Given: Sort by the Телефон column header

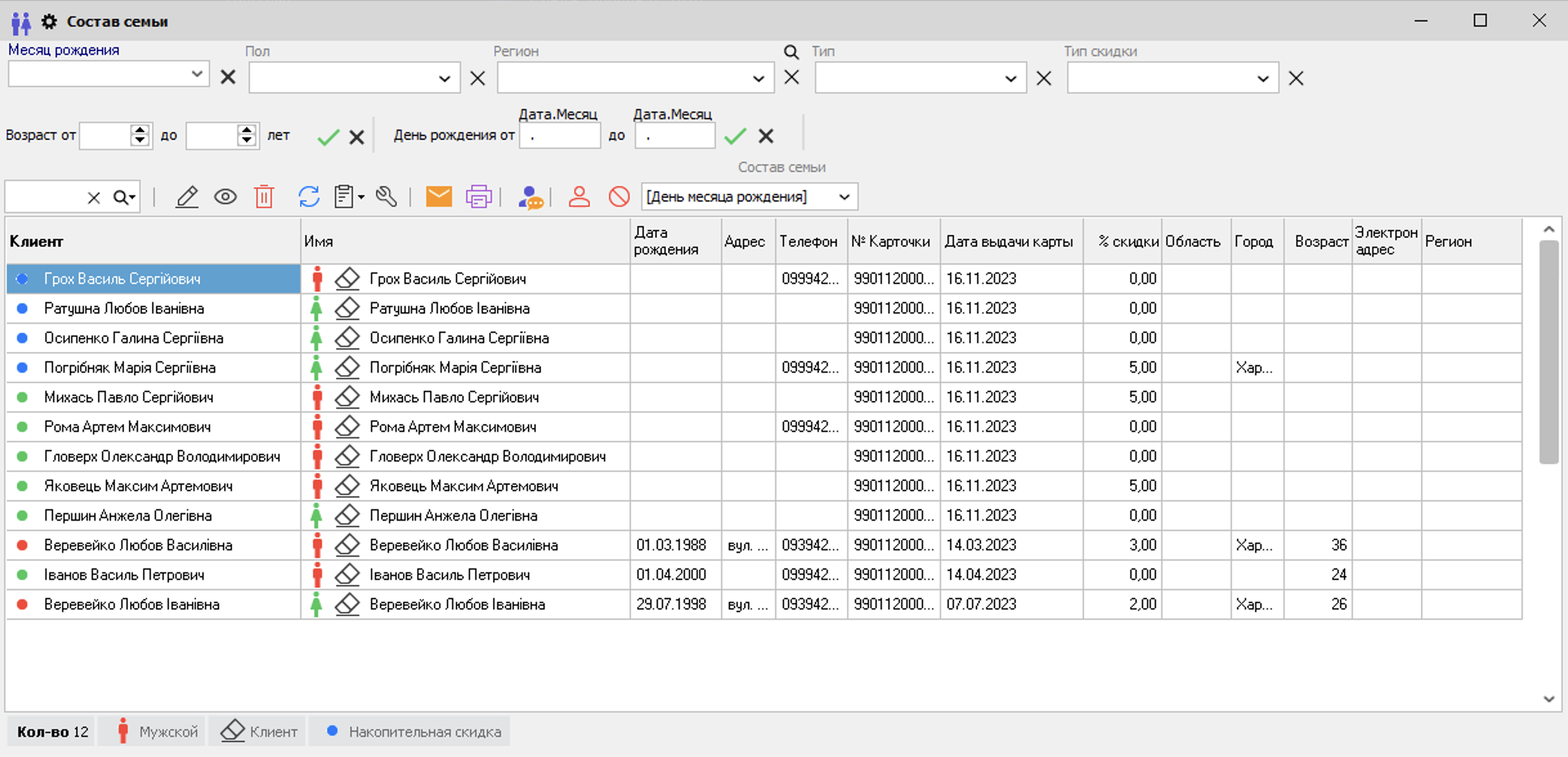Looking at the screenshot, I should (812, 241).
